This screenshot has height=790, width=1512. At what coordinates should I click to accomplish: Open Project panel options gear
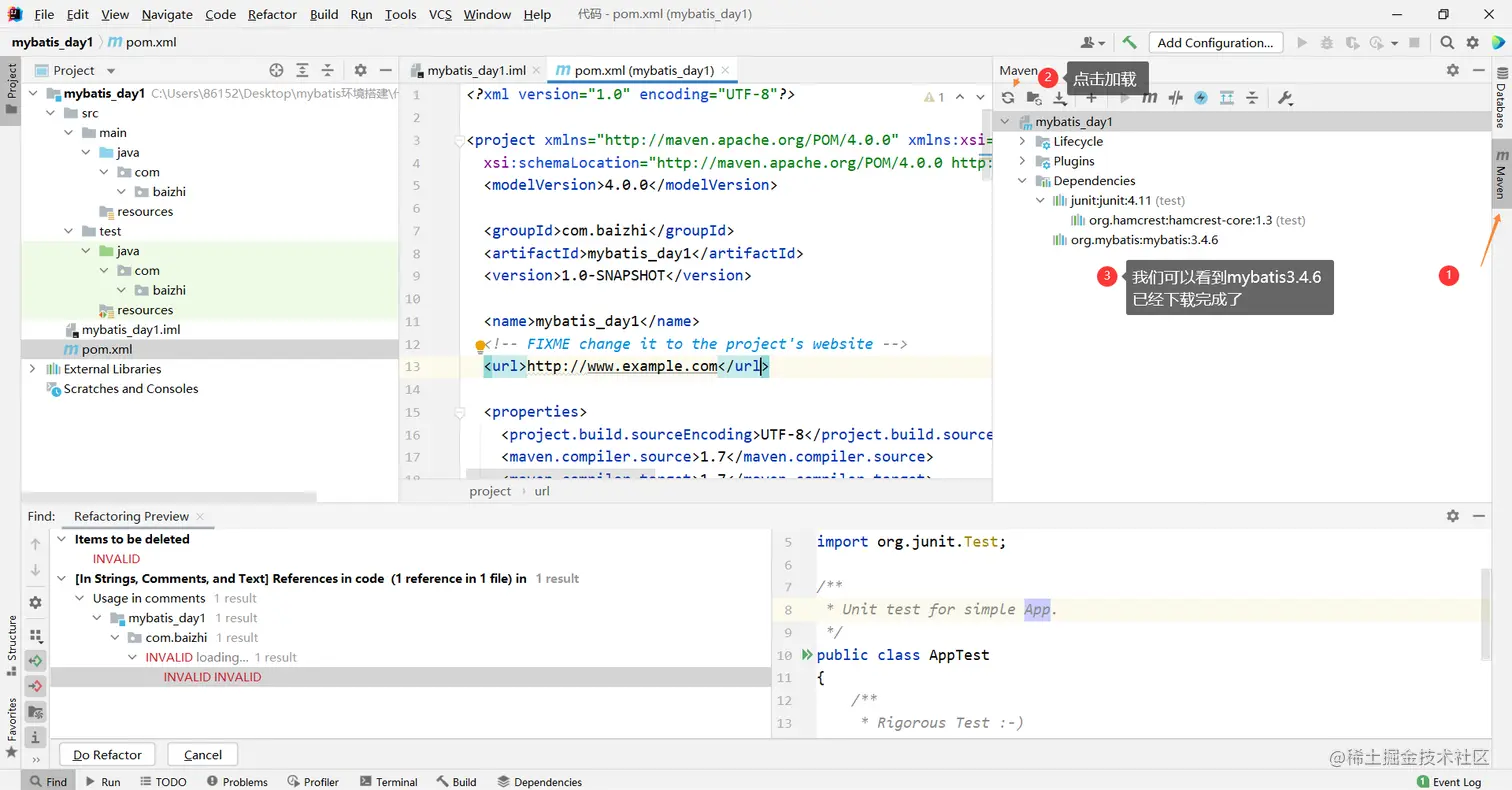pos(361,70)
